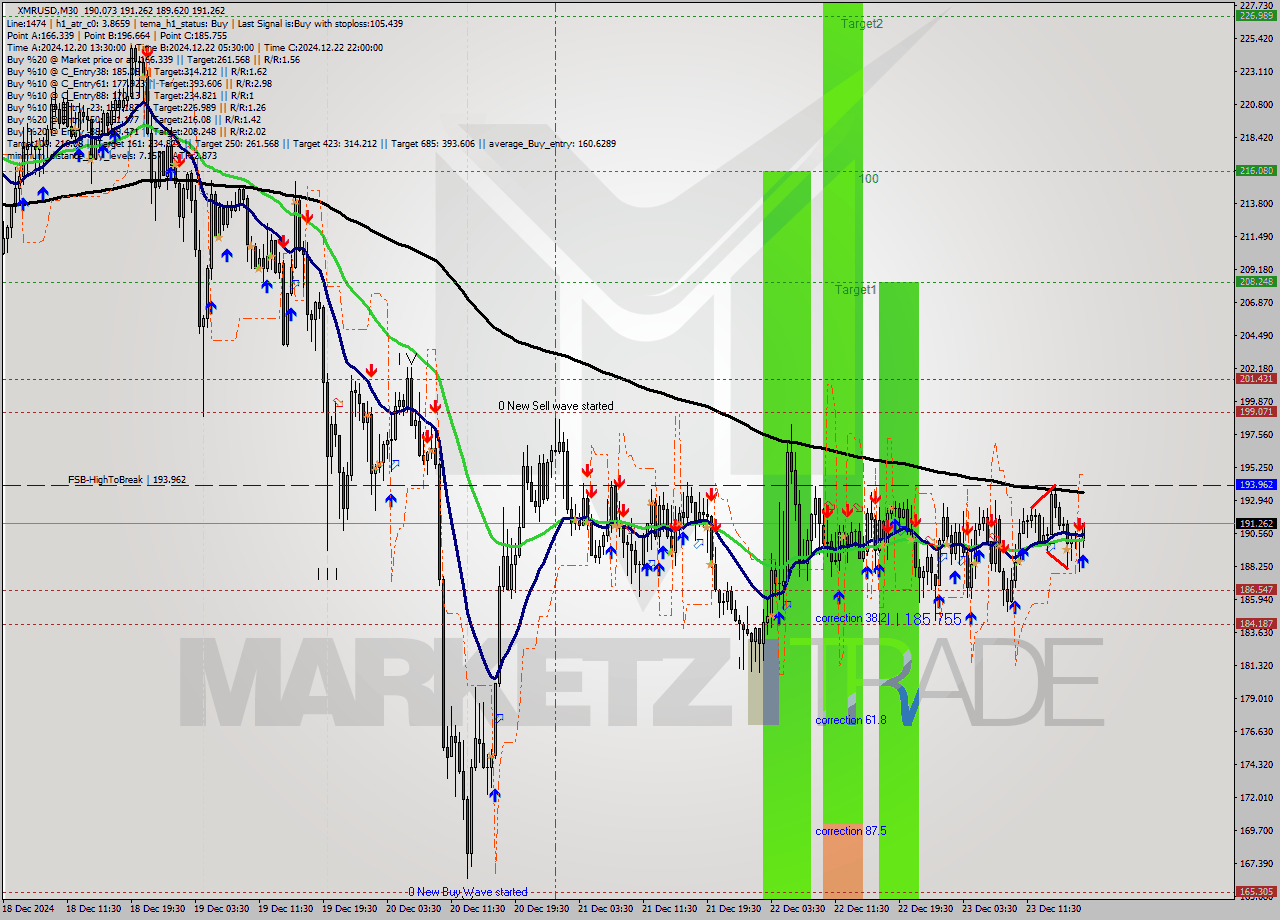Click the red 199.071 price tag
This screenshot has width=1280, height=920.
pyautogui.click(x=1256, y=411)
